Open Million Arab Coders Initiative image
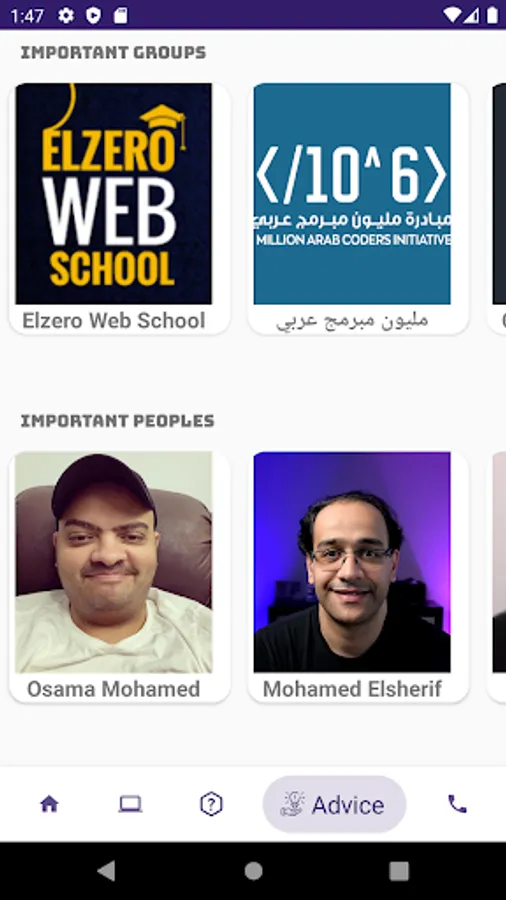The height and width of the screenshot is (900, 506). click(x=352, y=193)
